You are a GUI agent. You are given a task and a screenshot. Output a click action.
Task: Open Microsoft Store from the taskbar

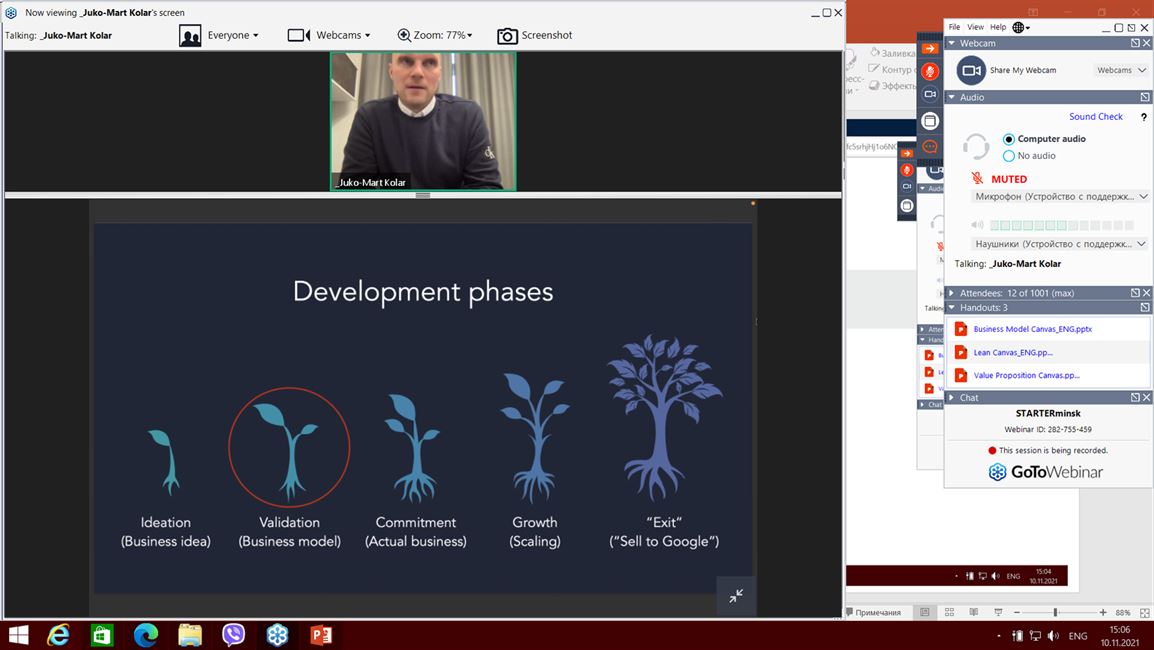102,635
